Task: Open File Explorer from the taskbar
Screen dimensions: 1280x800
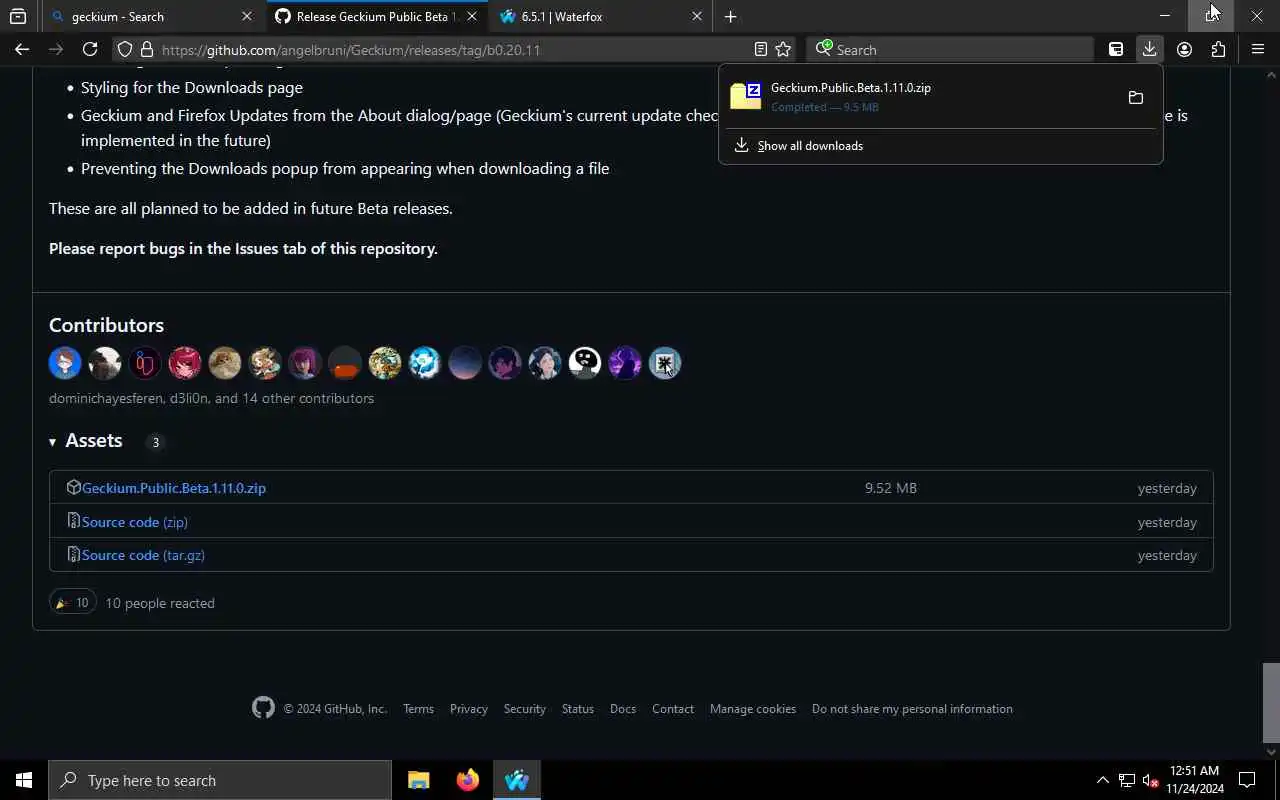Action: [x=418, y=780]
